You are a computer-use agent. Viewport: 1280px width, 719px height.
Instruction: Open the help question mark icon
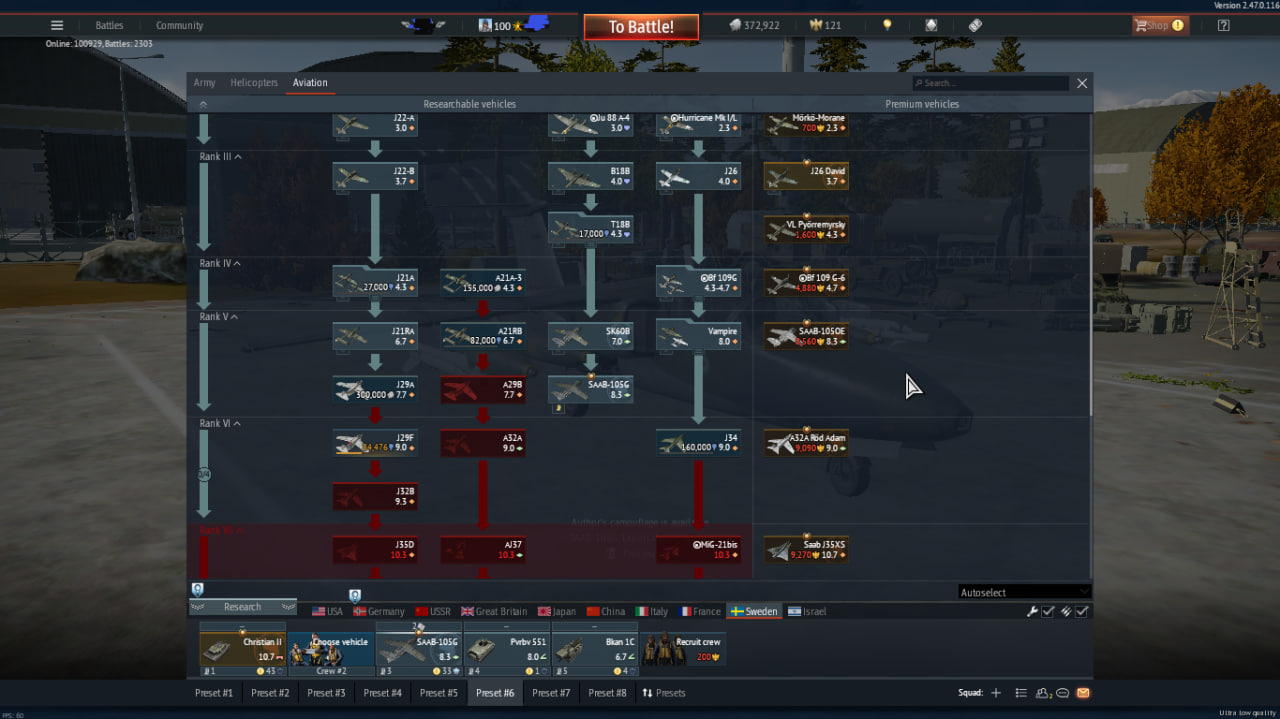pyautogui.click(x=1223, y=26)
